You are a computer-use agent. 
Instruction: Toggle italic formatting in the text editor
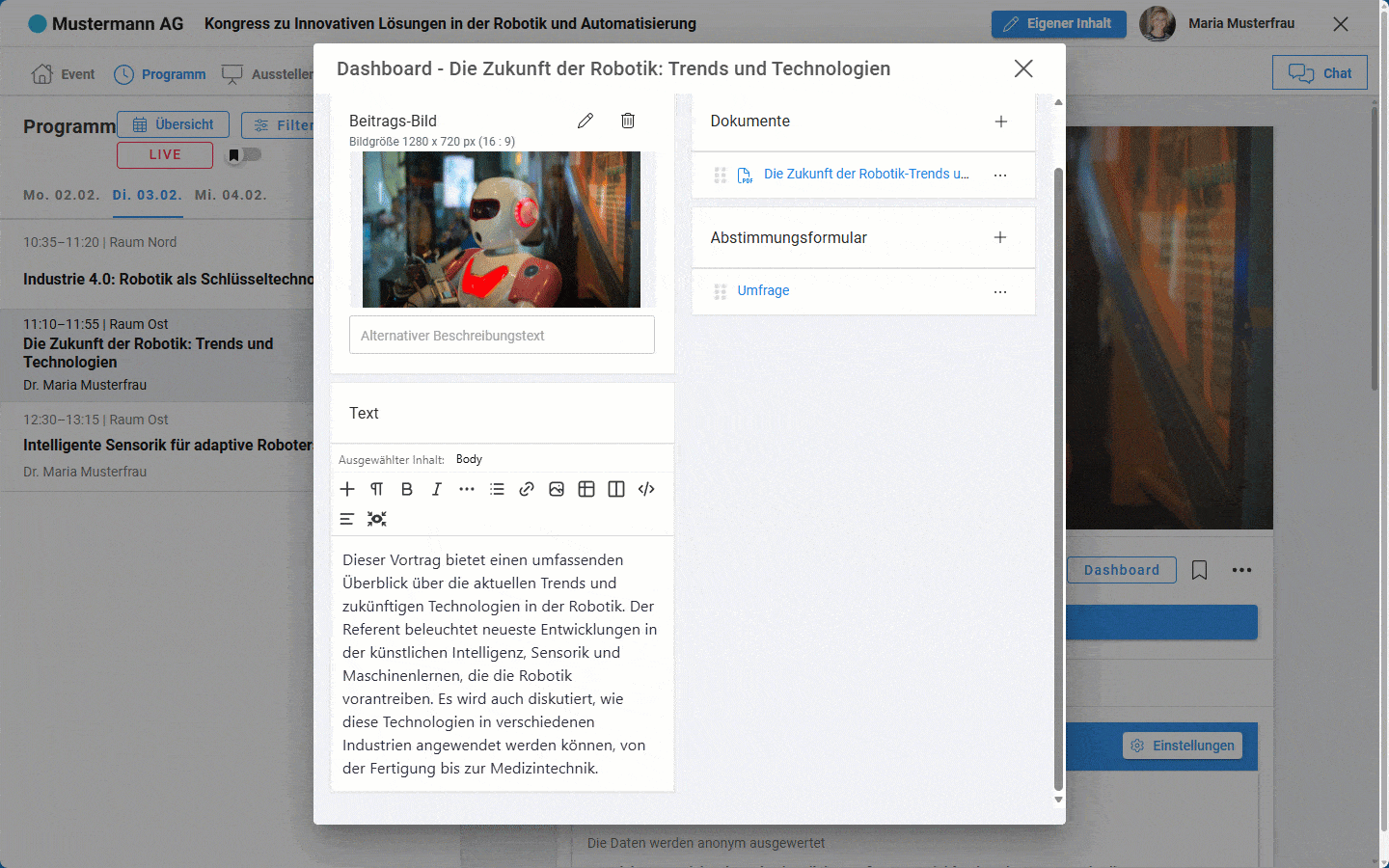437,489
